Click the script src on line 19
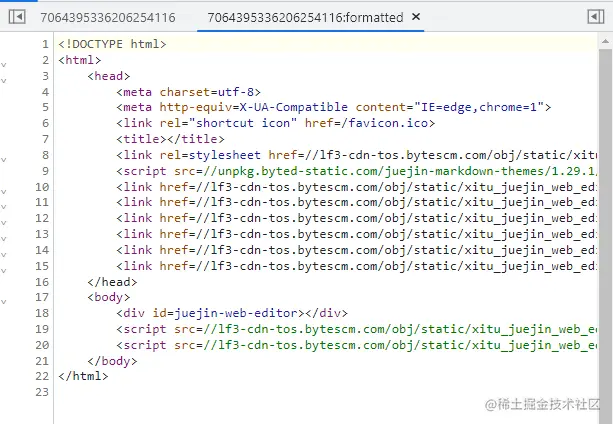The height and width of the screenshot is (424, 613). point(357,329)
